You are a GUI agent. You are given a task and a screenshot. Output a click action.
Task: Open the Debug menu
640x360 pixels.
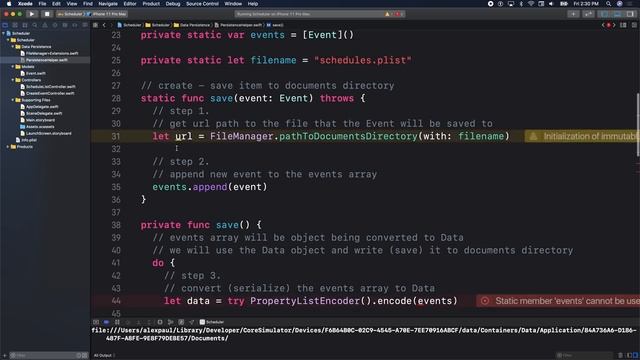(173, 4)
